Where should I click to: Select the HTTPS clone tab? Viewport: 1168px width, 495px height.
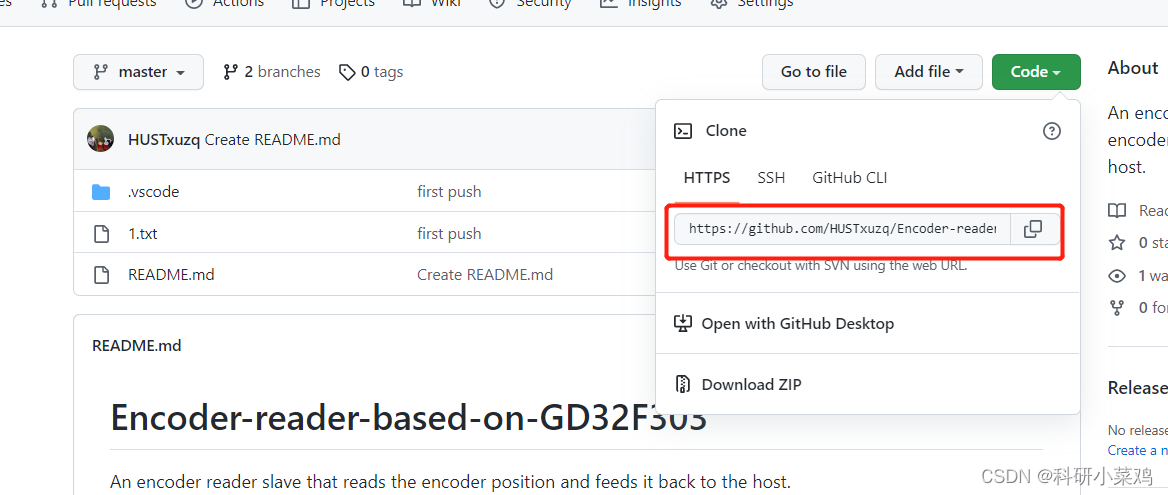(x=707, y=178)
